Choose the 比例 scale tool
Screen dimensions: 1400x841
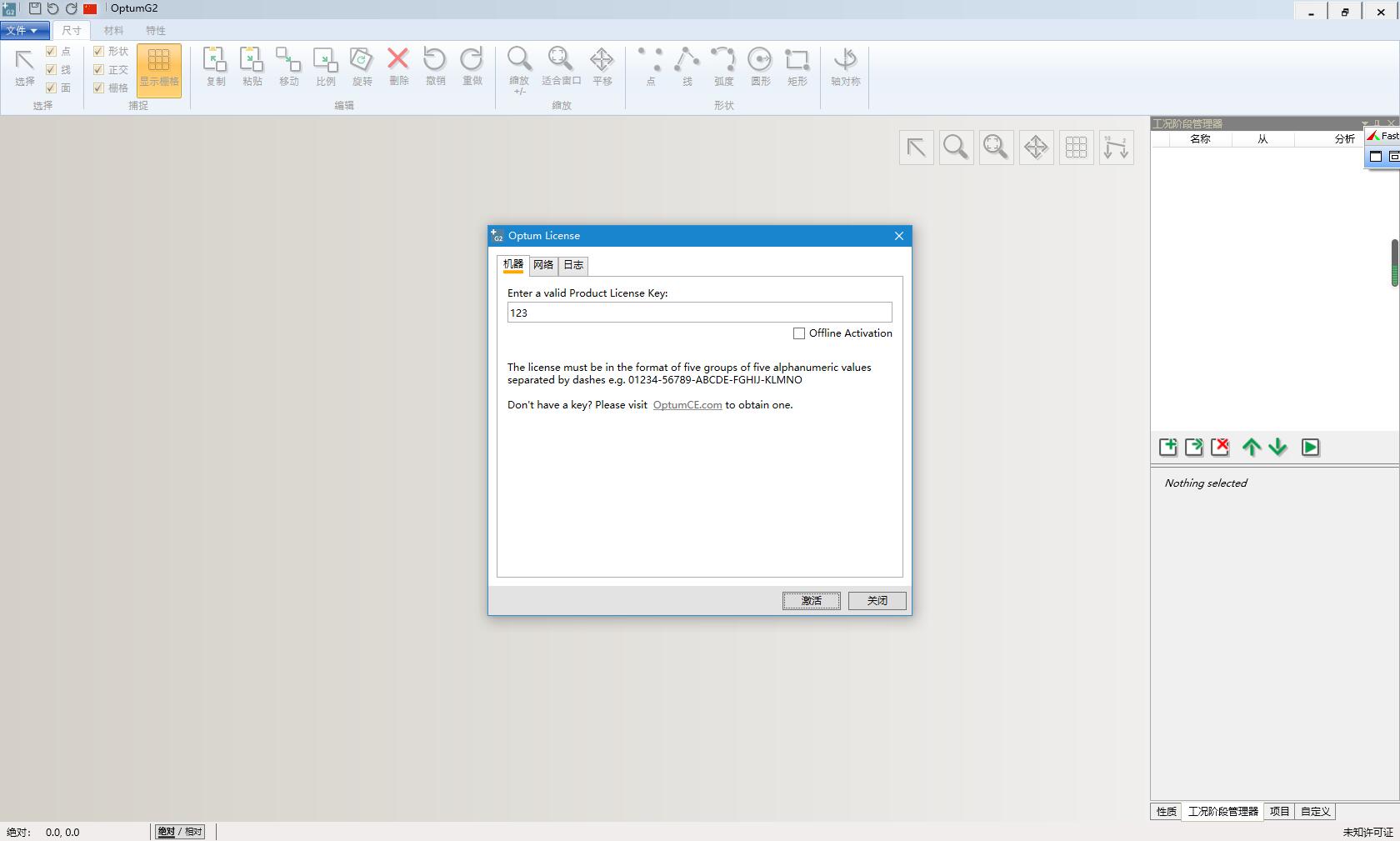[x=325, y=67]
